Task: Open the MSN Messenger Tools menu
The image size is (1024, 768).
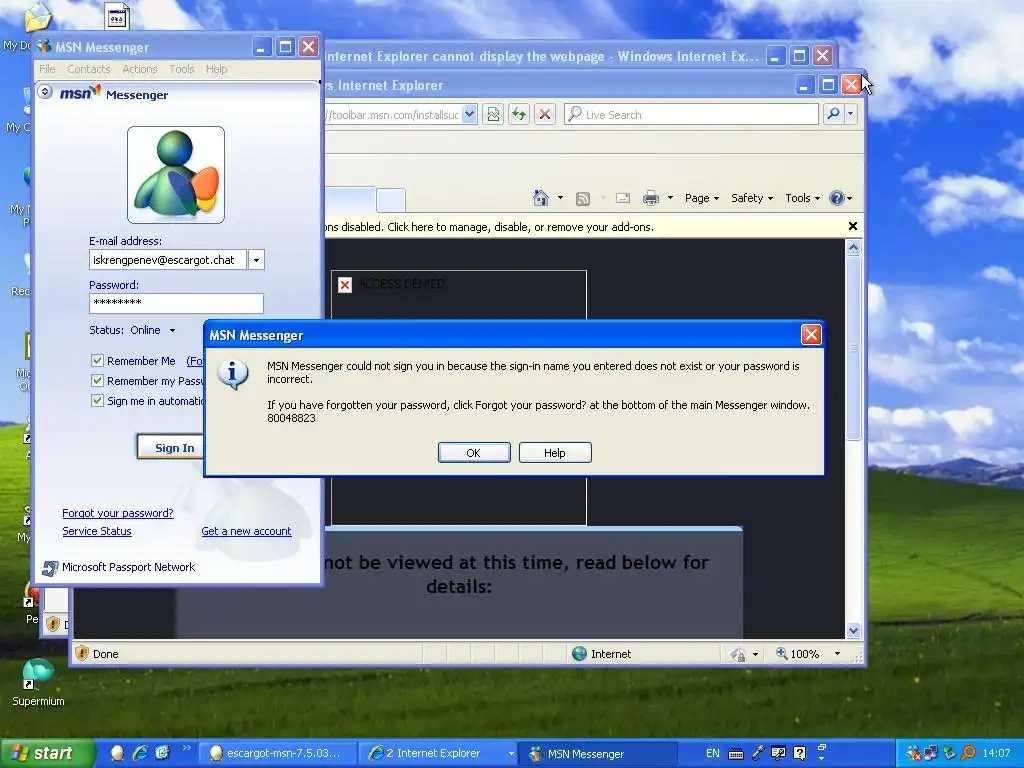Action: click(x=182, y=69)
